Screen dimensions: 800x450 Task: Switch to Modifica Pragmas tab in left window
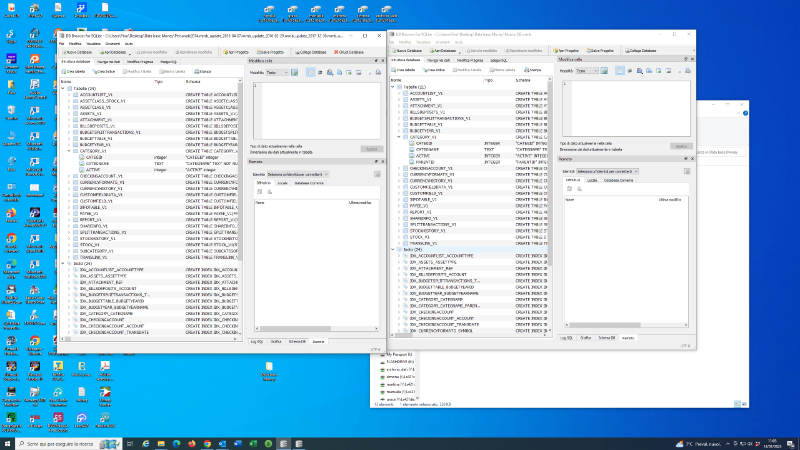click(140, 62)
